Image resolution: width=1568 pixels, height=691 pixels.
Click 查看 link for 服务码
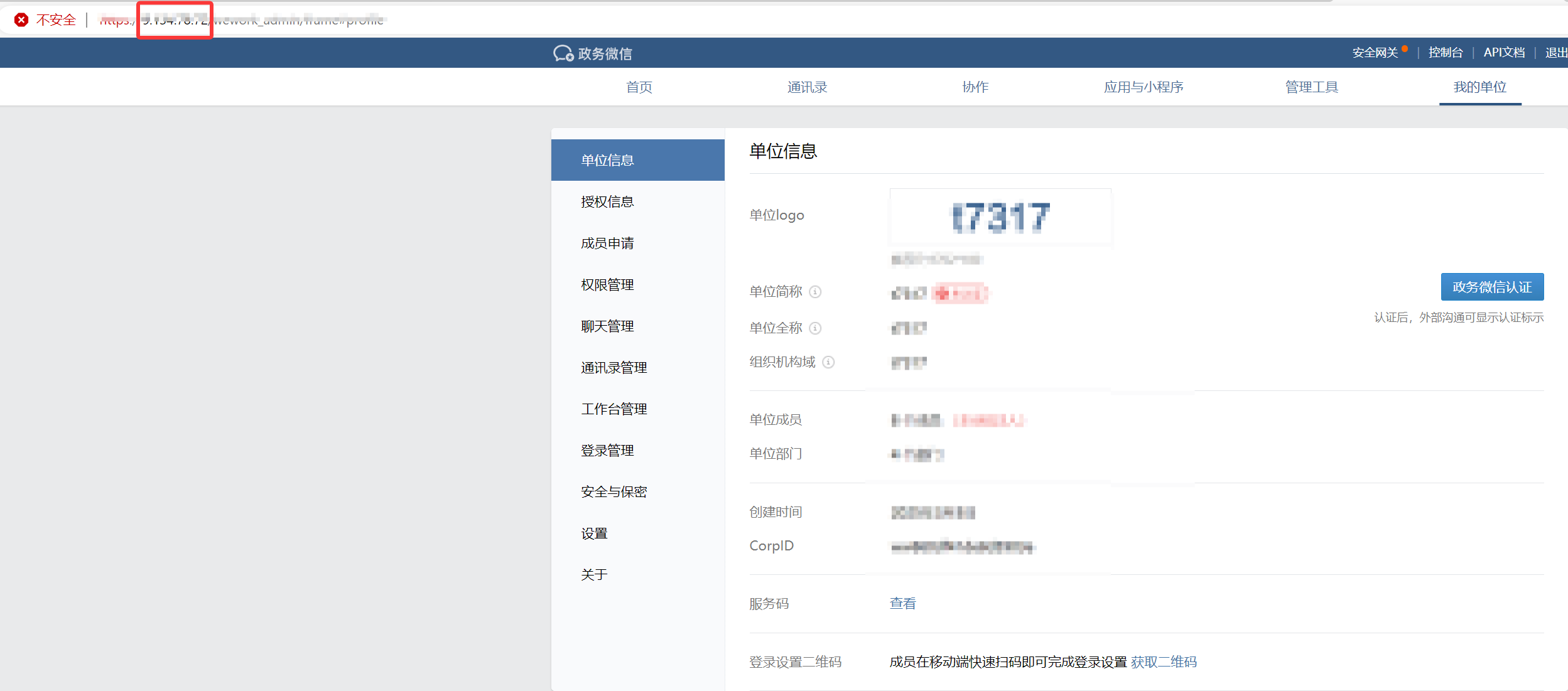903,603
